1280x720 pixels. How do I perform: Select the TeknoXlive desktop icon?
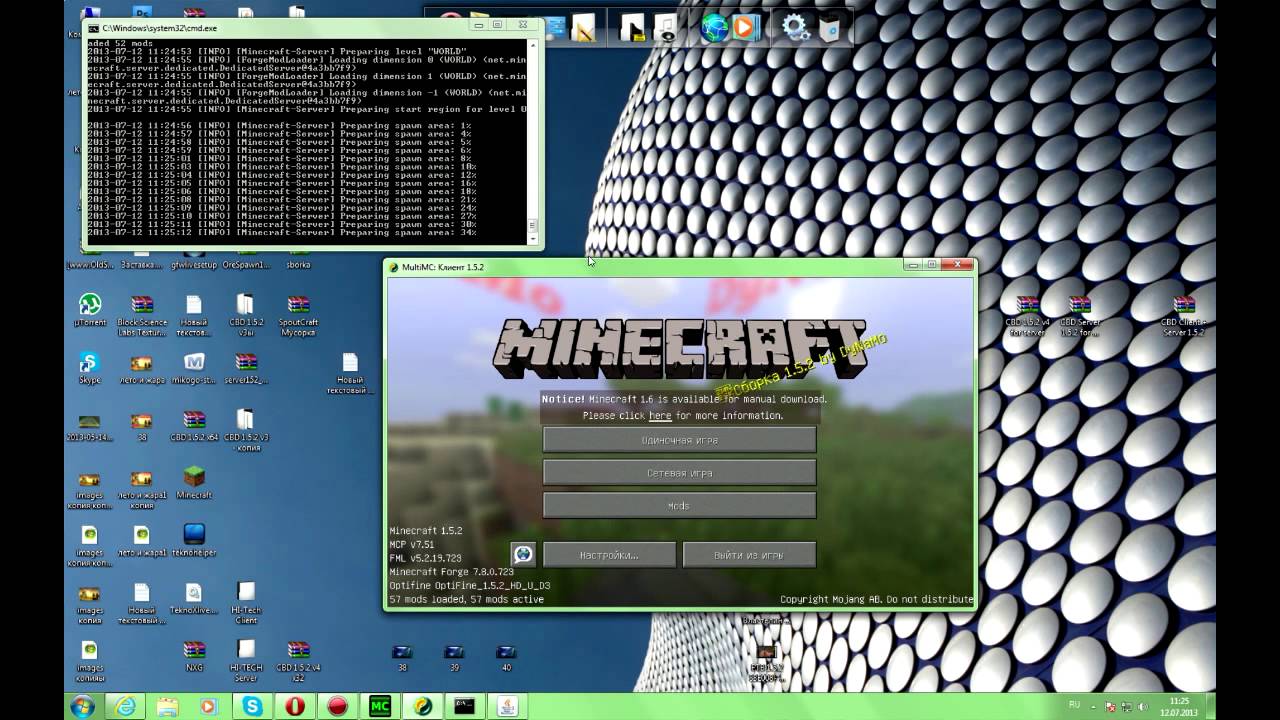(x=194, y=598)
